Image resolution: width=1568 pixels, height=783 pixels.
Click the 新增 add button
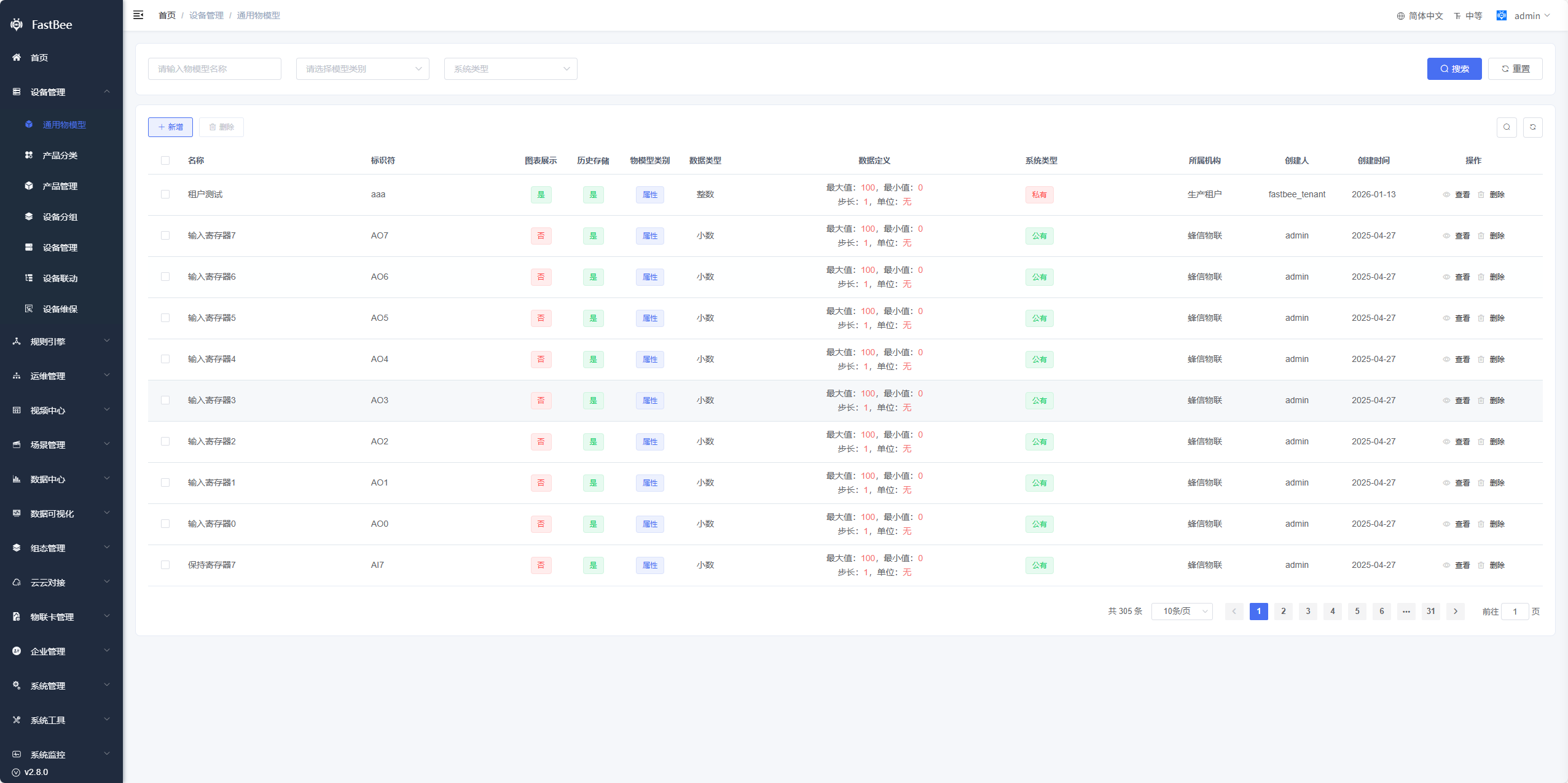click(x=170, y=127)
